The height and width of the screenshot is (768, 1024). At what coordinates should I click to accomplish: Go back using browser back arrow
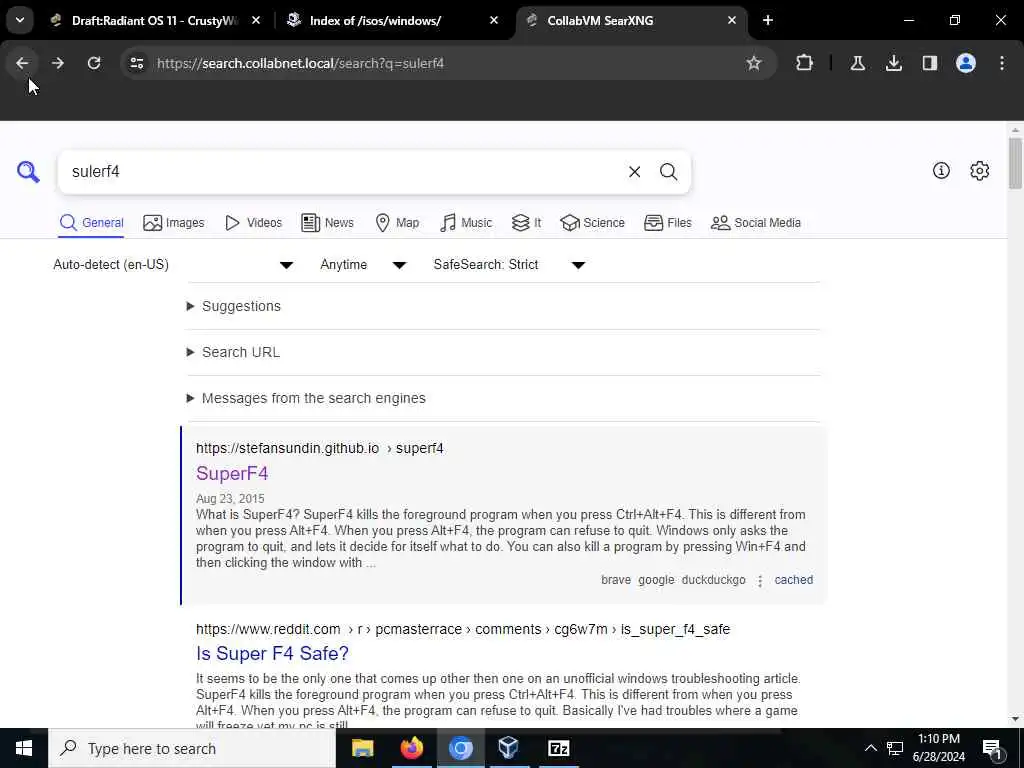click(22, 63)
